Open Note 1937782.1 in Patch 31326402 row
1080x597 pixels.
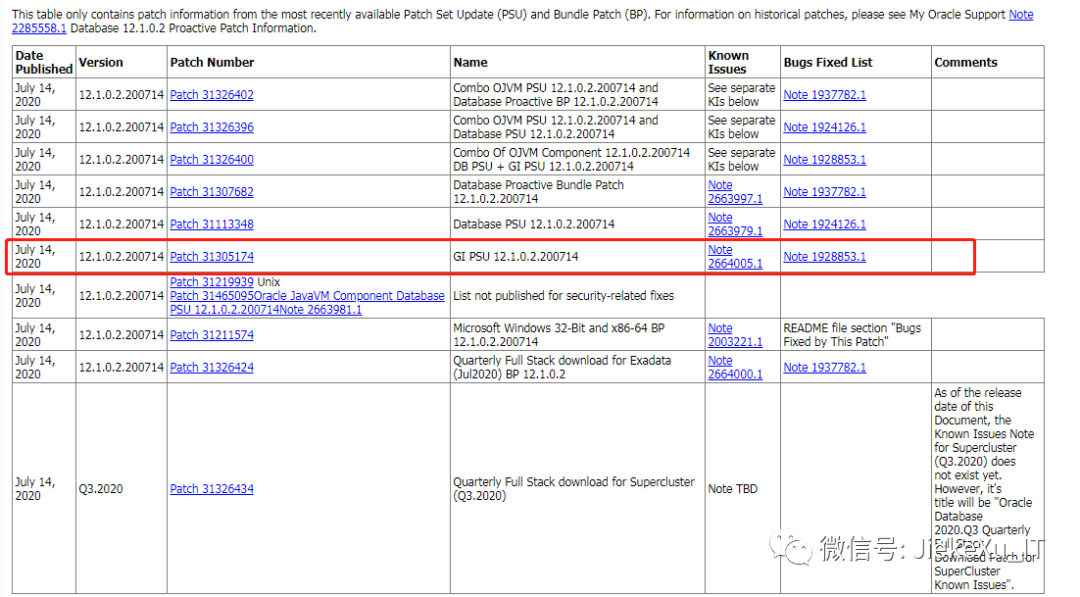point(824,95)
